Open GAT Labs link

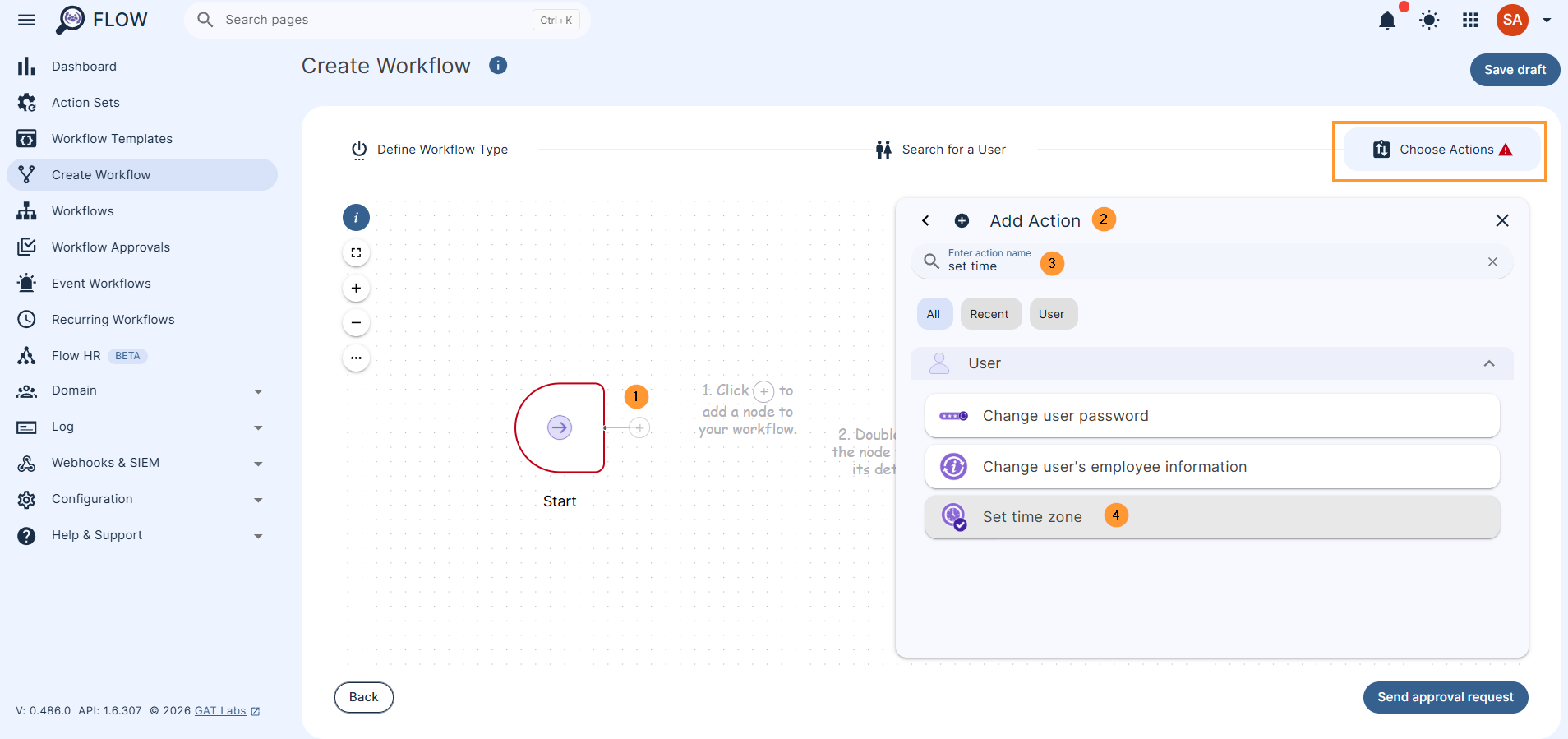click(x=227, y=711)
